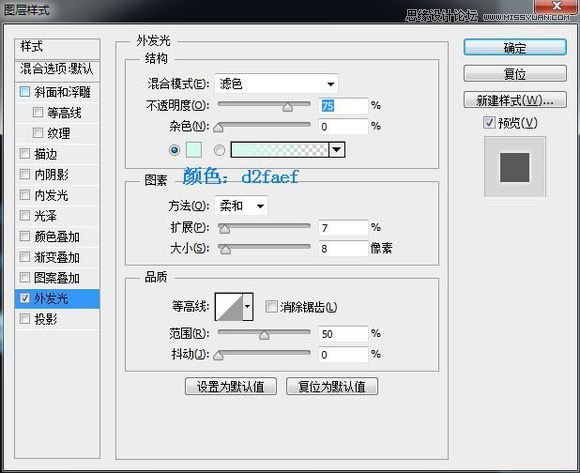Click the 不透明度 value field showing 75

pos(344,106)
